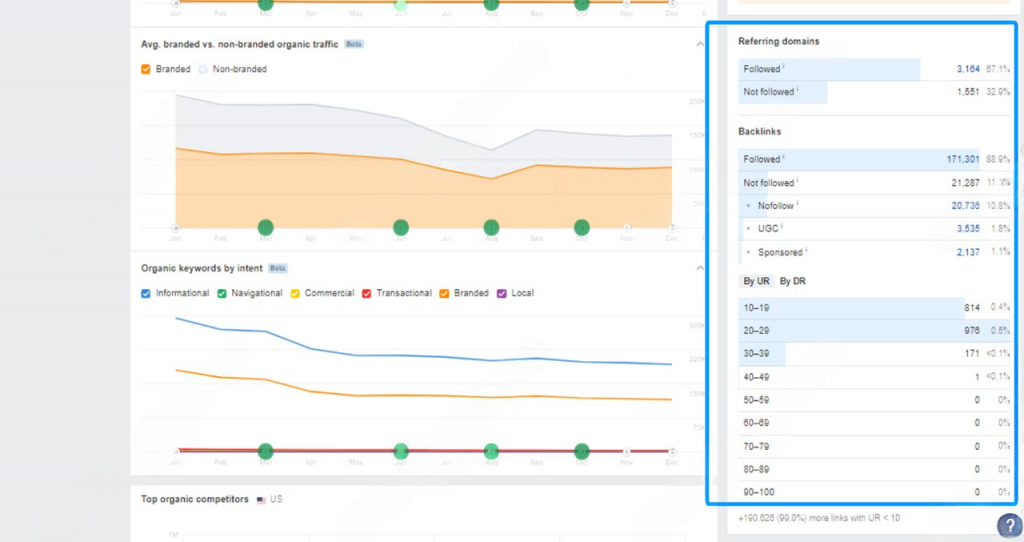Image resolution: width=1024 pixels, height=542 pixels.
Task: Select the 60–69 UR range row
Action: (x=874, y=423)
